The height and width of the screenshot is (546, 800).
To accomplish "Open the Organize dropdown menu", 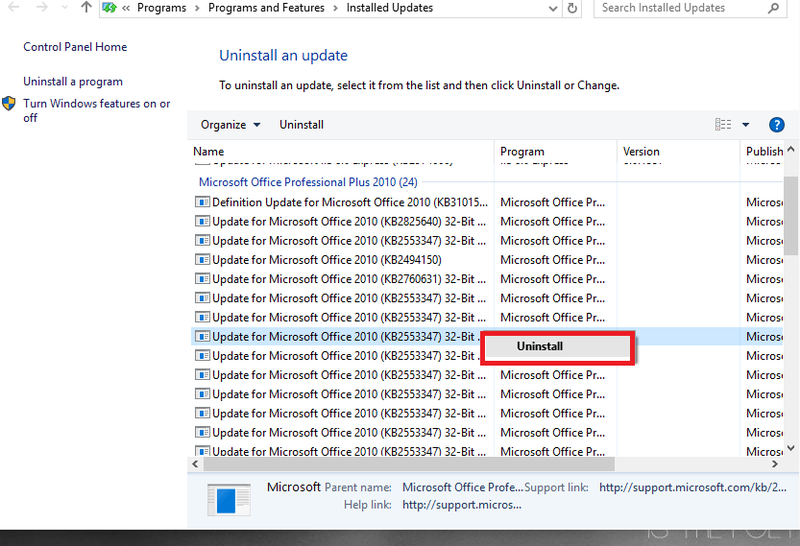I will (230, 125).
